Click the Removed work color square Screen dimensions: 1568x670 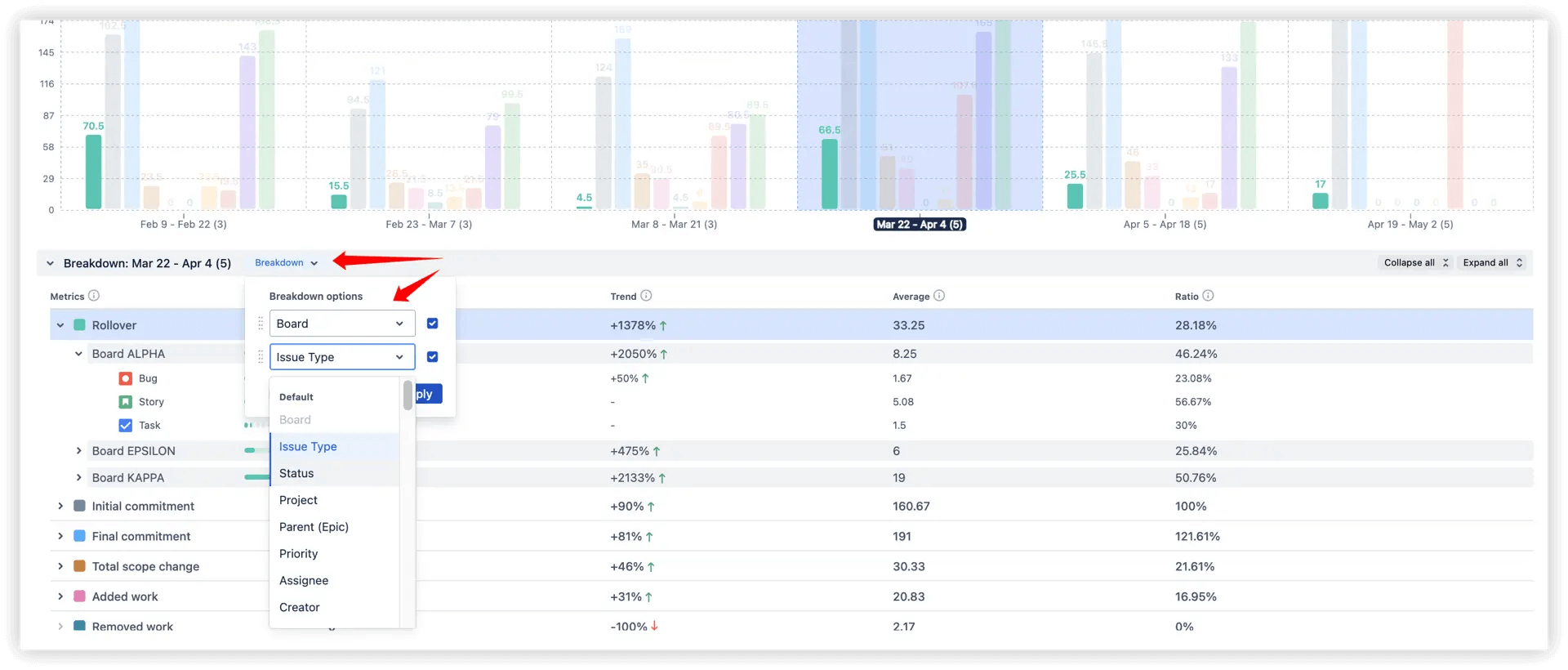click(x=80, y=626)
